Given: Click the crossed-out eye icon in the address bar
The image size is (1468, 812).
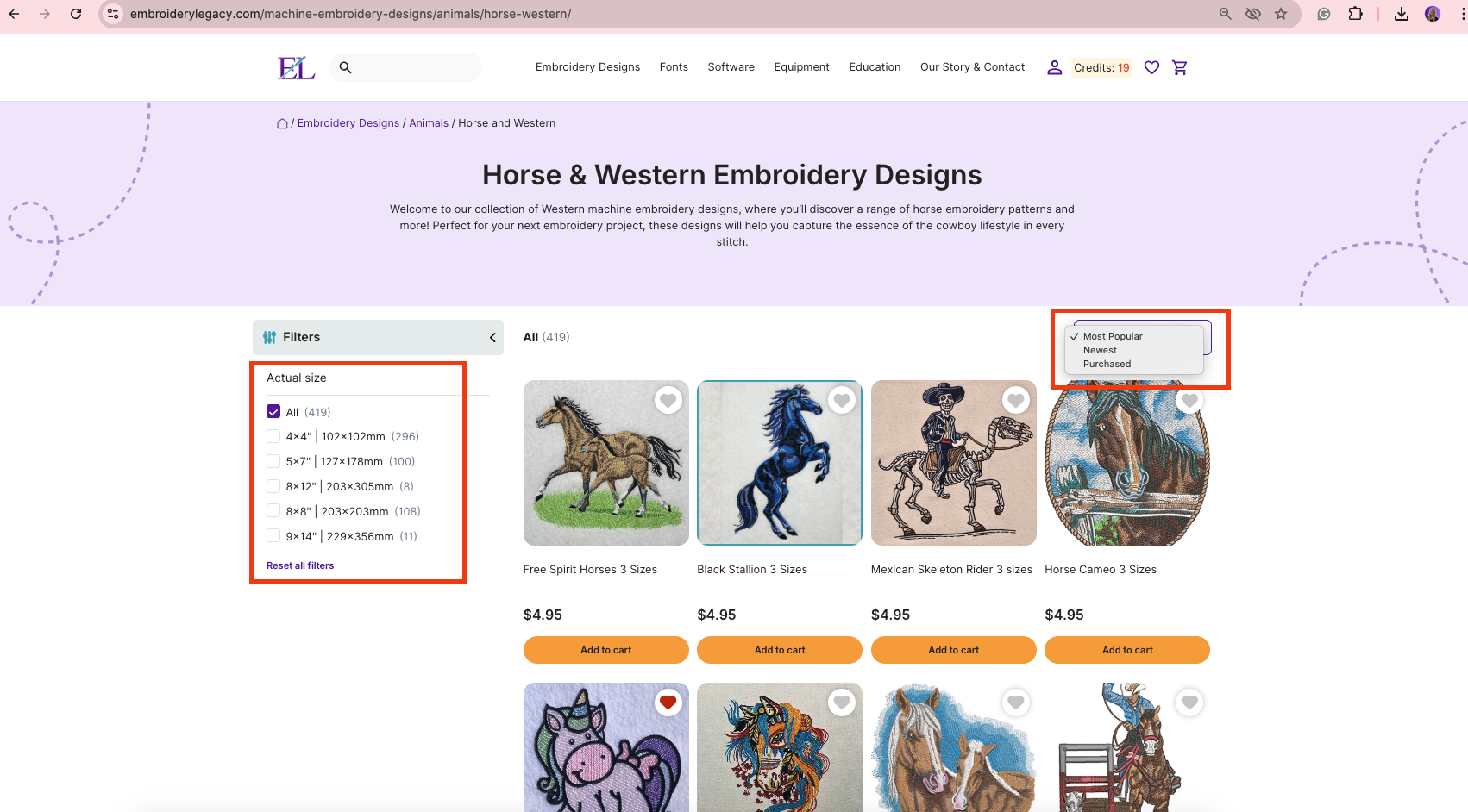Looking at the screenshot, I should coord(1253,14).
